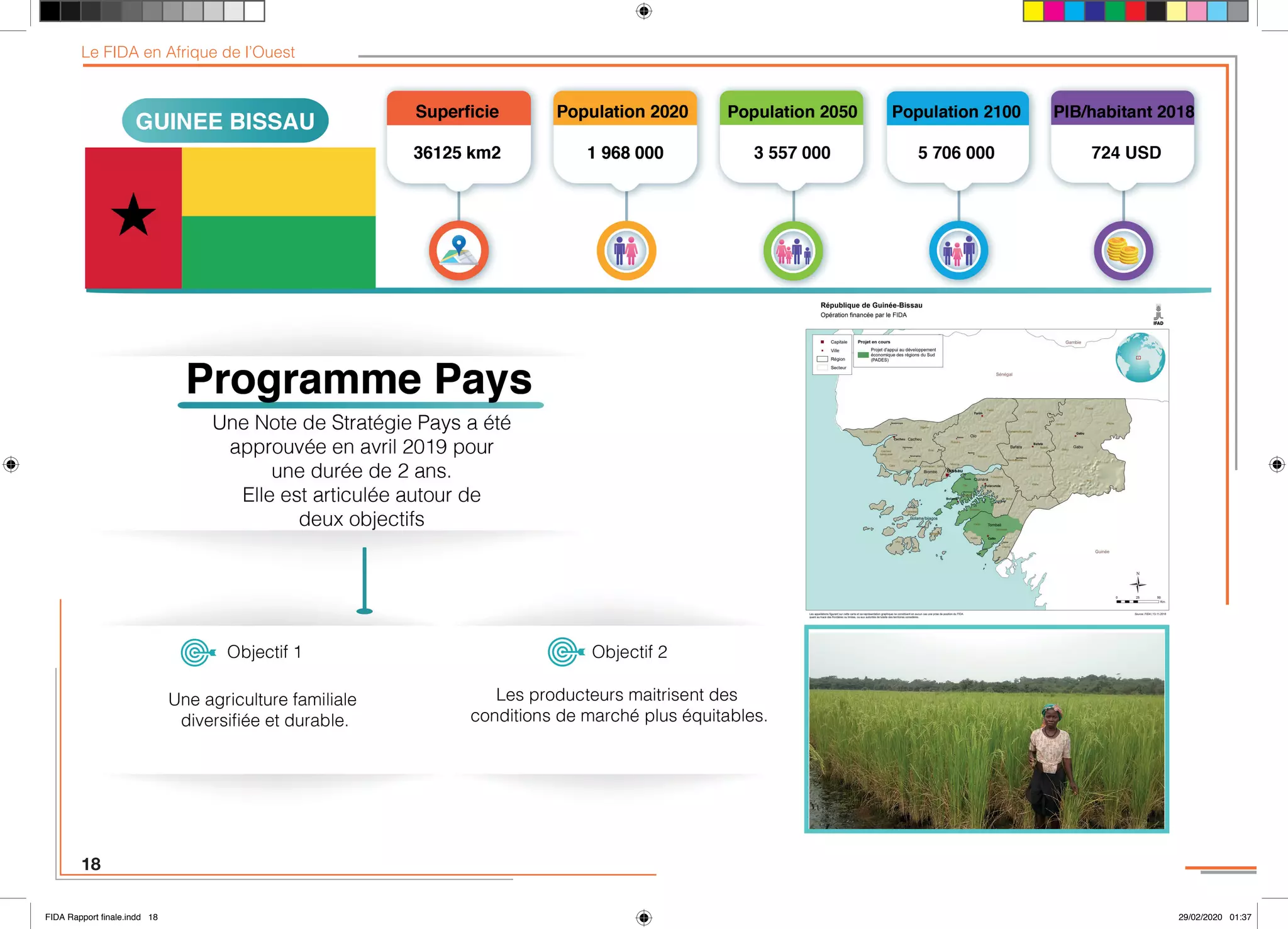Click the yellow swatch in the color bar

pos(1033,11)
